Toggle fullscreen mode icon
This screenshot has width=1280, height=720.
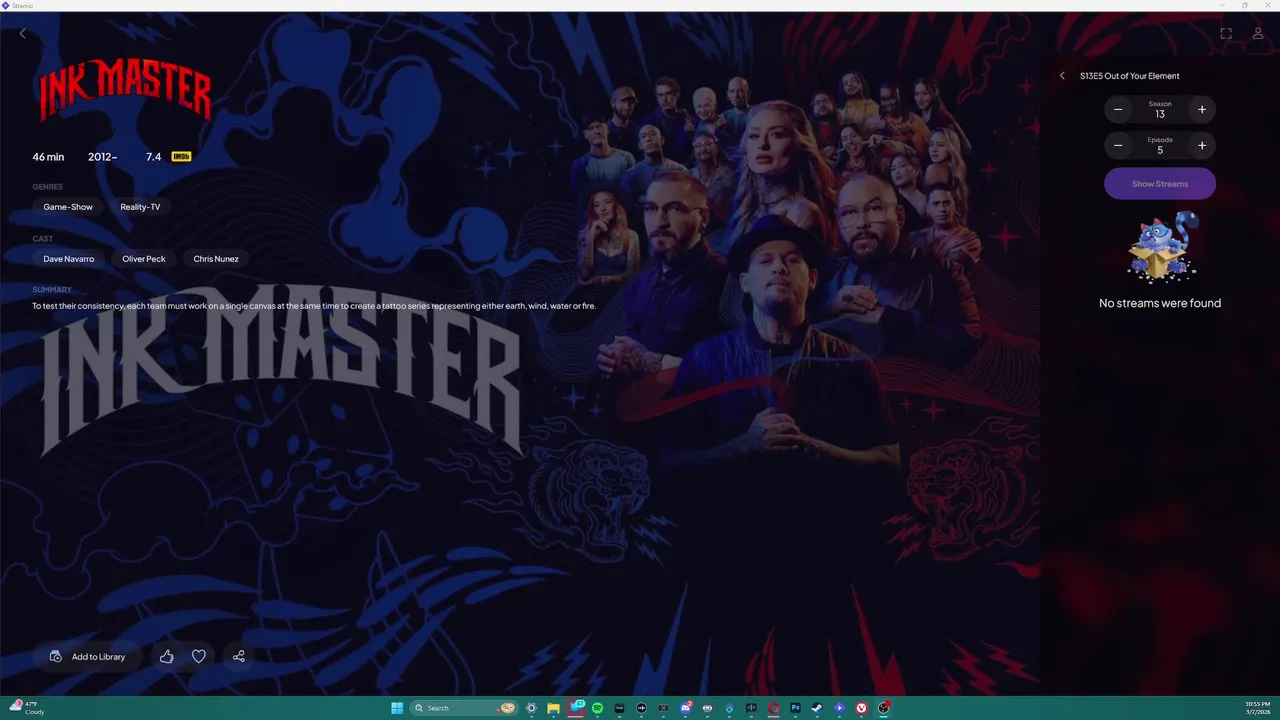click(x=1226, y=33)
